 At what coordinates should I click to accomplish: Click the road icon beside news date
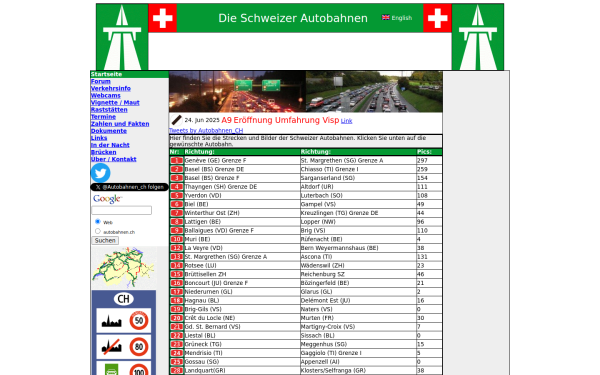(x=176, y=120)
